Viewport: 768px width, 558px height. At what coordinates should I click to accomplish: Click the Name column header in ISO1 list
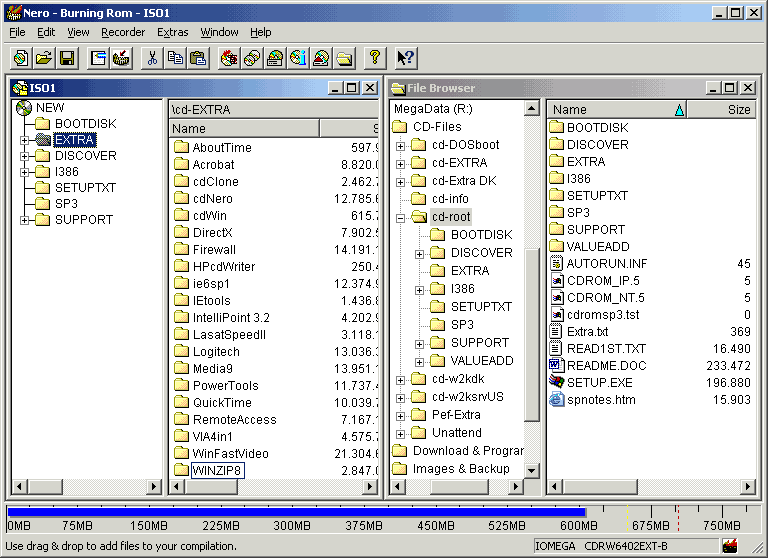244,128
